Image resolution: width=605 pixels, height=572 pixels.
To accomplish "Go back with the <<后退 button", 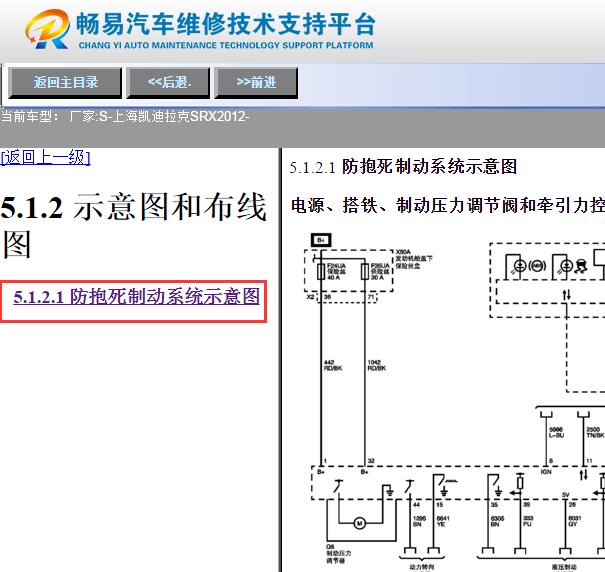I will pos(168,82).
